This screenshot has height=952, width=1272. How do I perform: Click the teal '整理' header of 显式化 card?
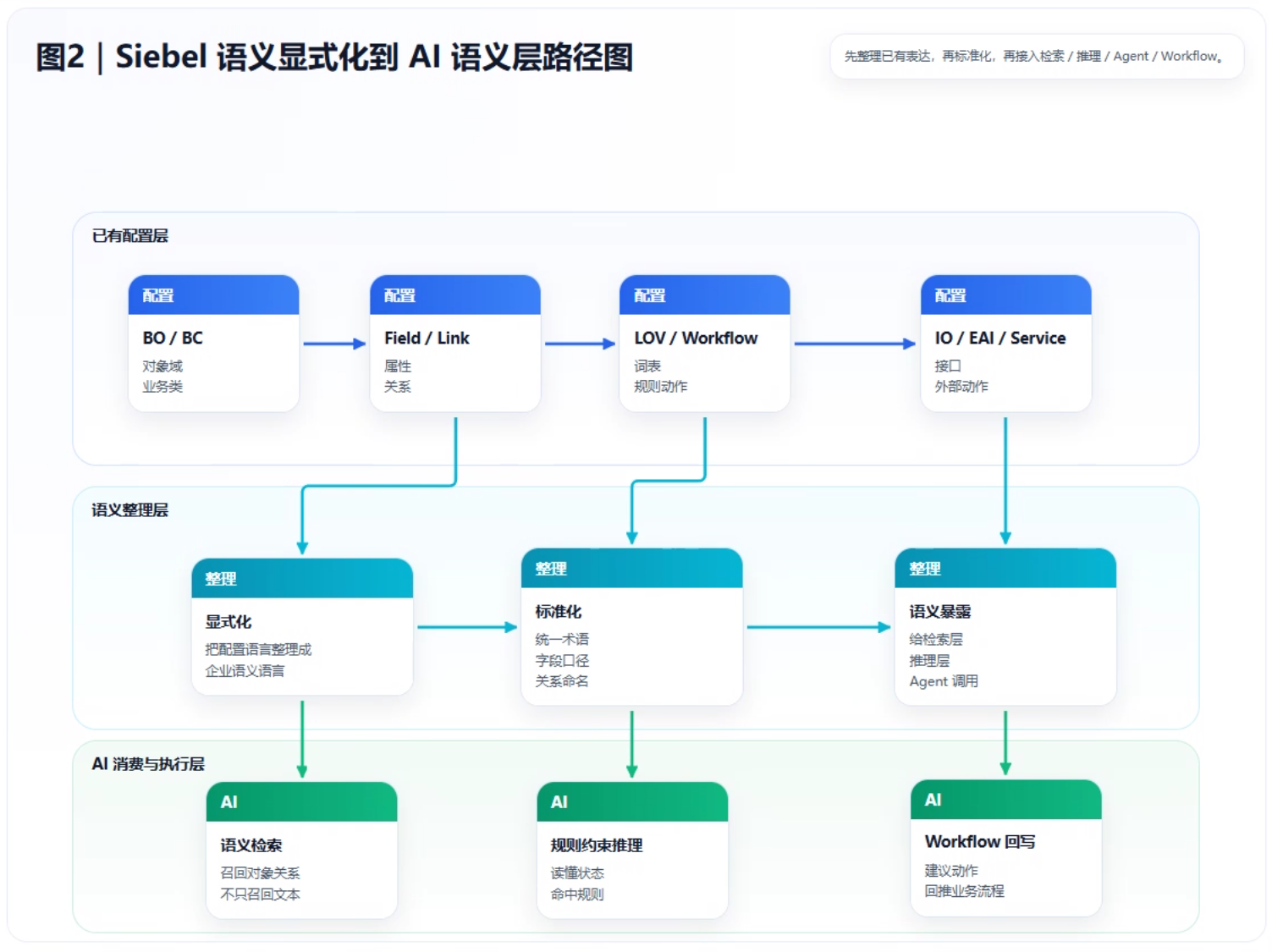[302, 578]
